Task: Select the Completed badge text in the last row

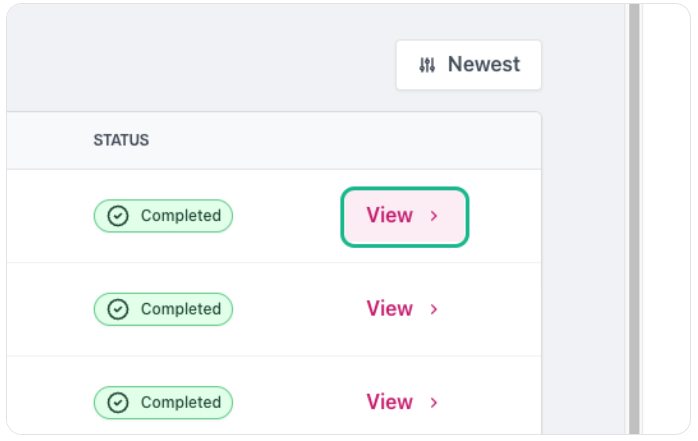Action: point(181,402)
